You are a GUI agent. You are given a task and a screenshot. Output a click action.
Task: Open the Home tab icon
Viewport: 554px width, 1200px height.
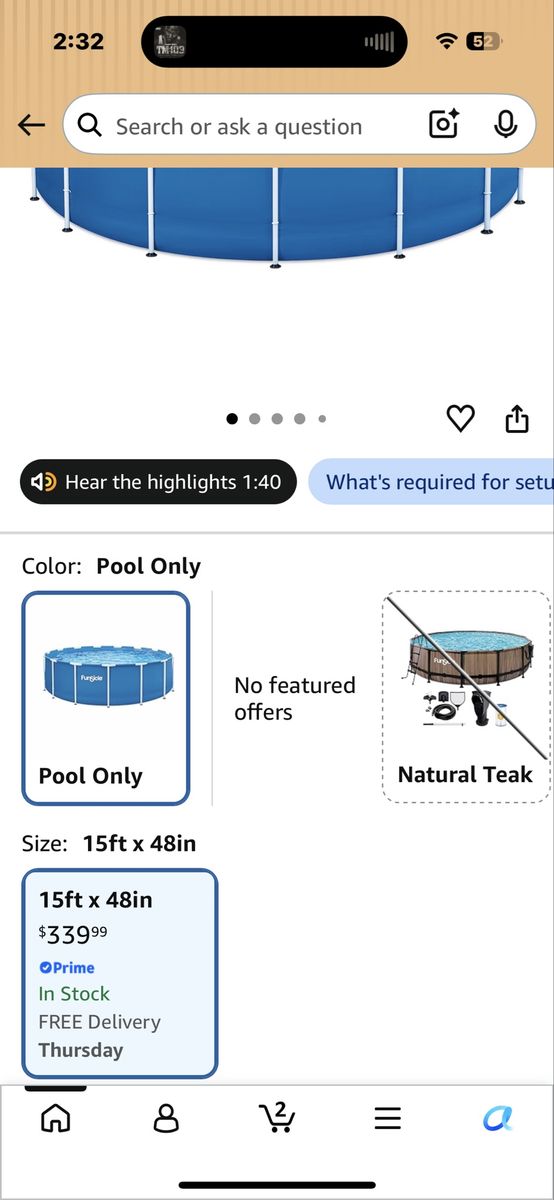[x=55, y=1117]
